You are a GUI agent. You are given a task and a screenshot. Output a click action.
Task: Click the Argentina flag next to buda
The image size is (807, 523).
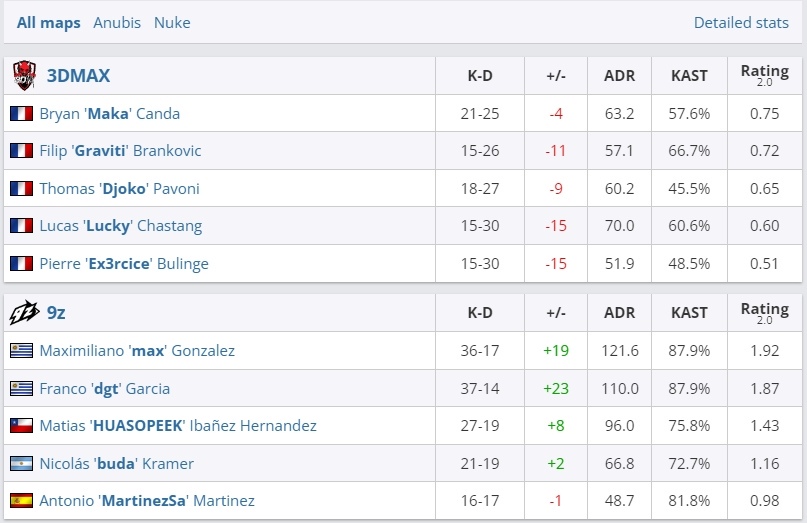[x=21, y=463]
